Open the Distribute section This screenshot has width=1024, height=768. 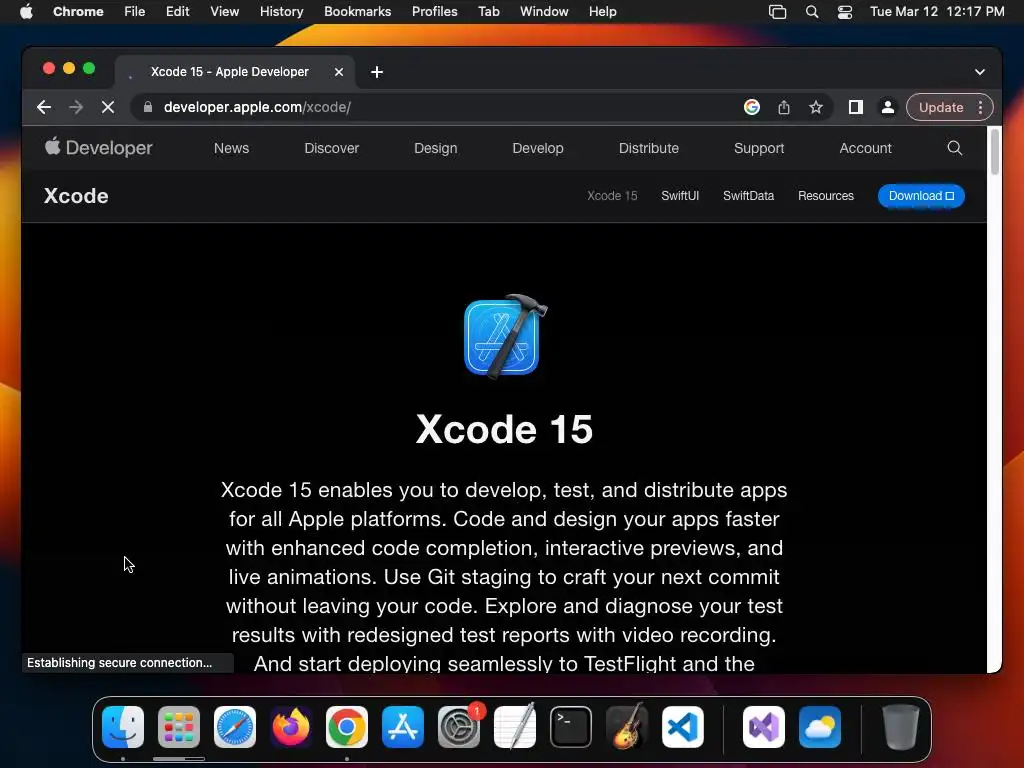[x=648, y=148]
